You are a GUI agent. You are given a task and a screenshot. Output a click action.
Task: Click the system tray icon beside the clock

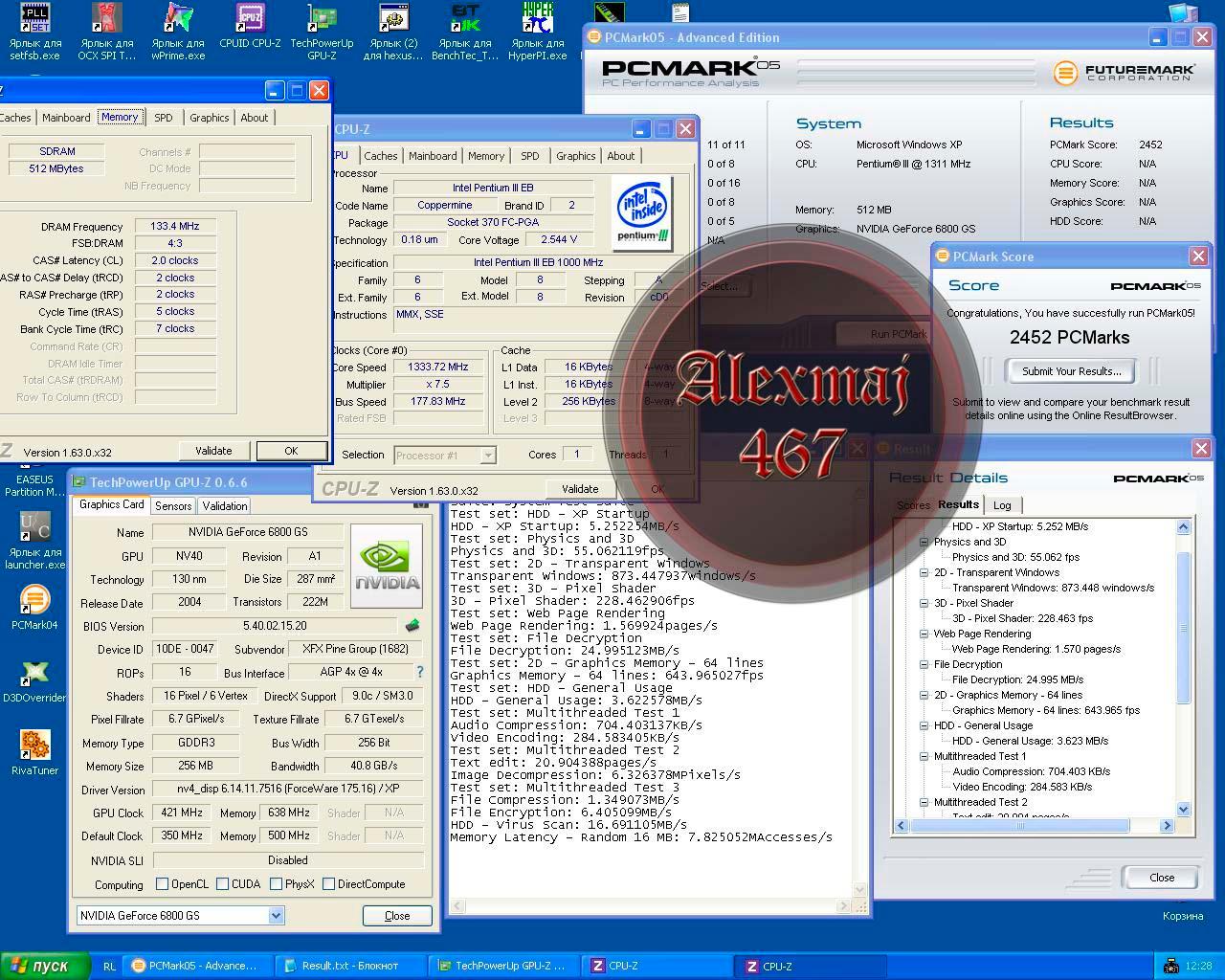click(1171, 966)
